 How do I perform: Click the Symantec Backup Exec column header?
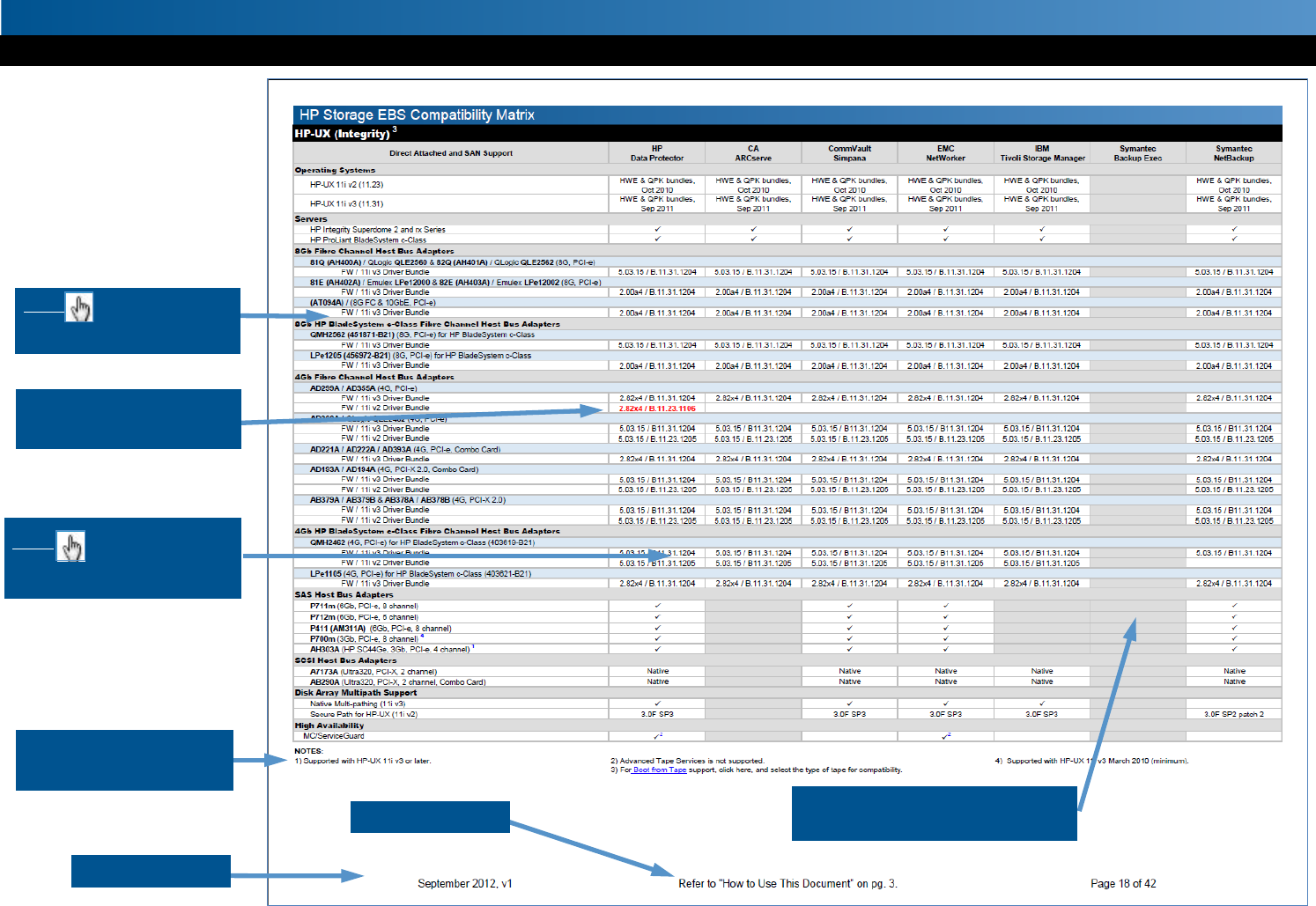point(1138,153)
